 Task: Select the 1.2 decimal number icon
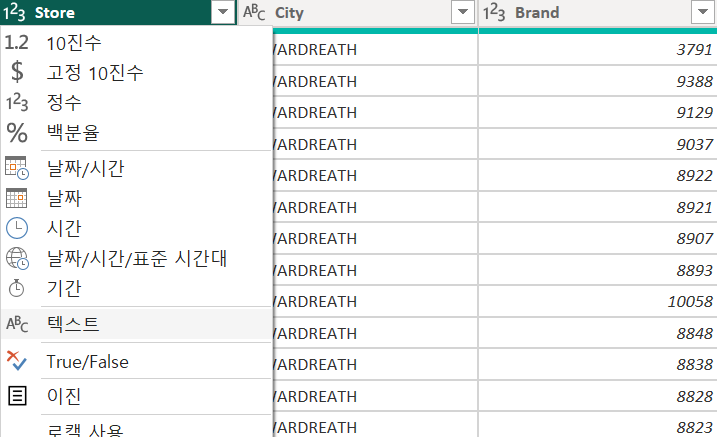click(x=17, y=43)
